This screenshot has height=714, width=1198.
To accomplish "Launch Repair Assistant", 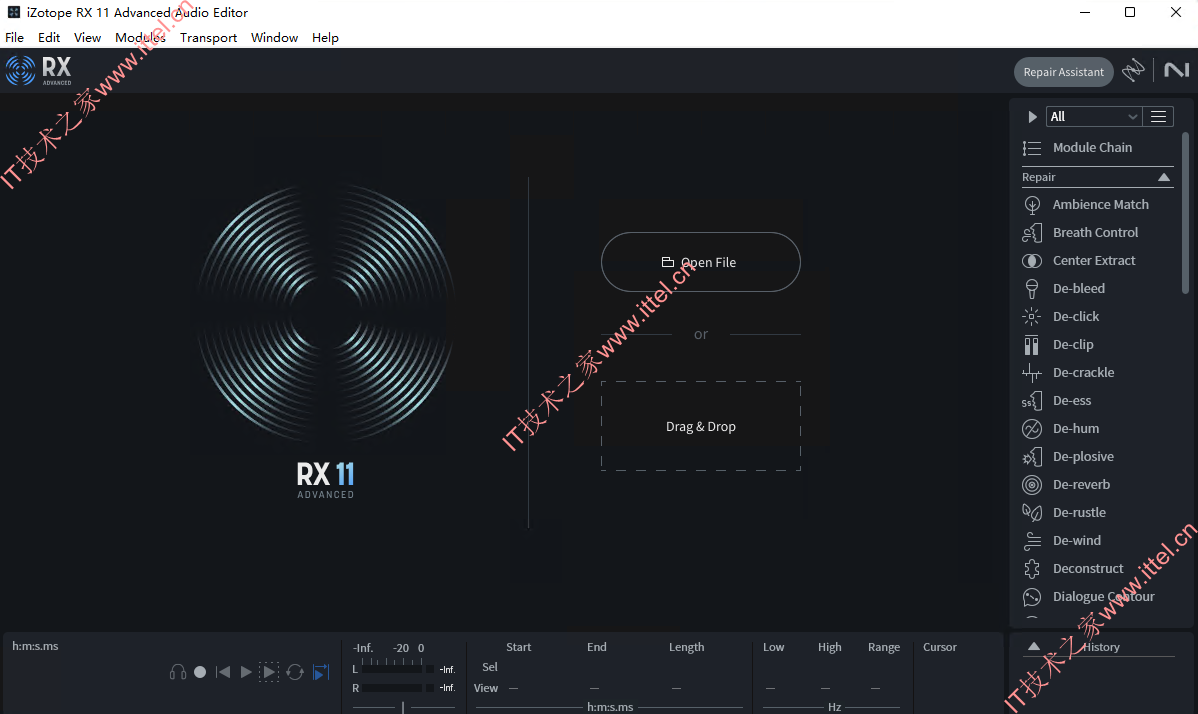I will coord(1064,72).
